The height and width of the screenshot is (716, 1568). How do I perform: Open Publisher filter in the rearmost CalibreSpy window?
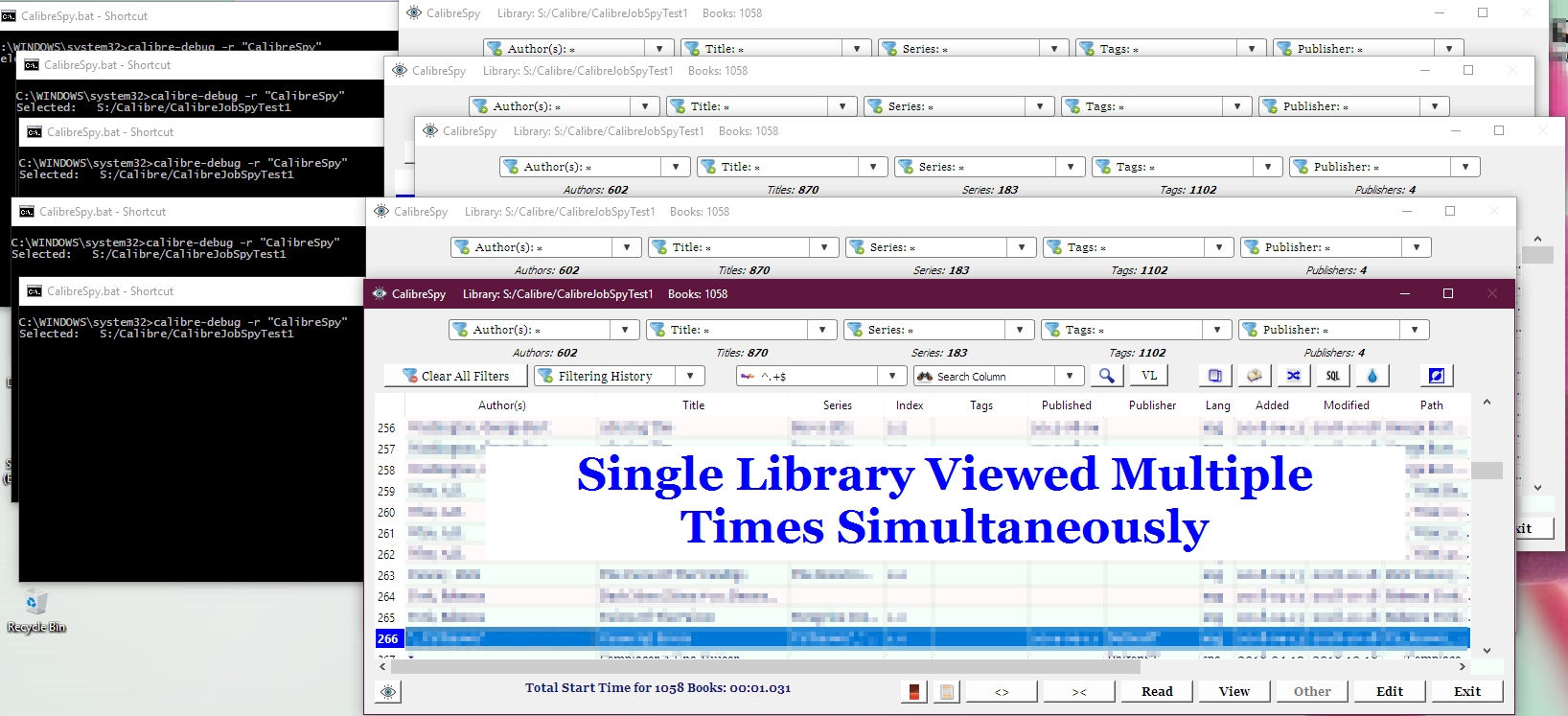coord(1449,49)
